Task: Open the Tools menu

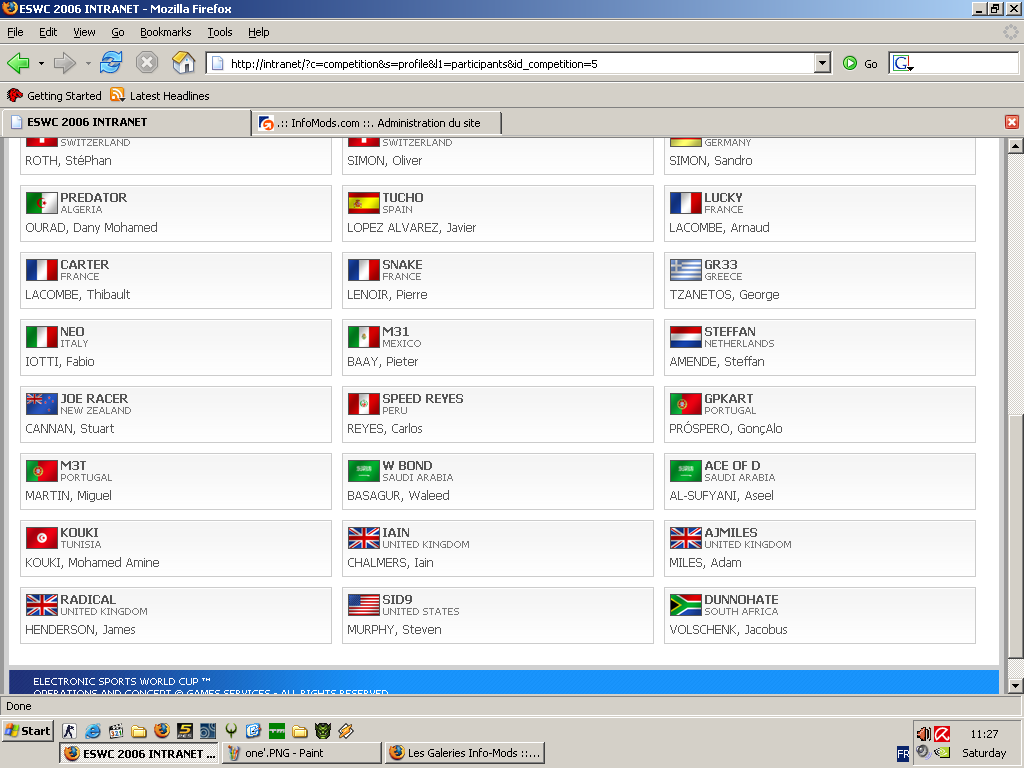Action: [220, 32]
